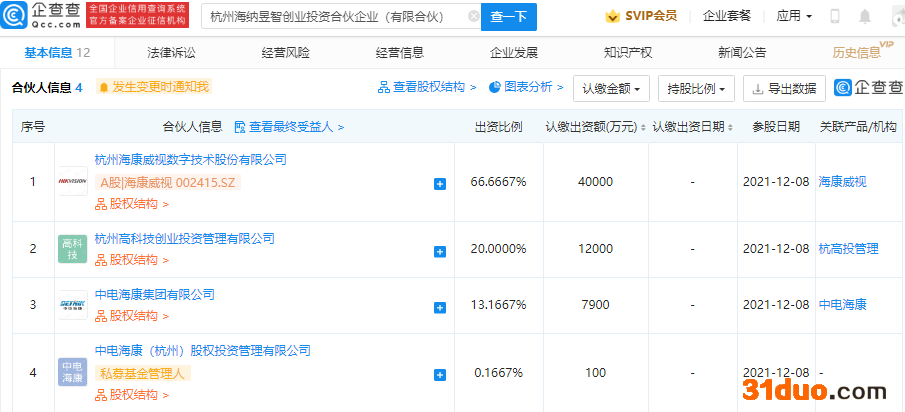Clear the search box with the X icon
This screenshot has height=412, width=905.
tap(473, 17)
